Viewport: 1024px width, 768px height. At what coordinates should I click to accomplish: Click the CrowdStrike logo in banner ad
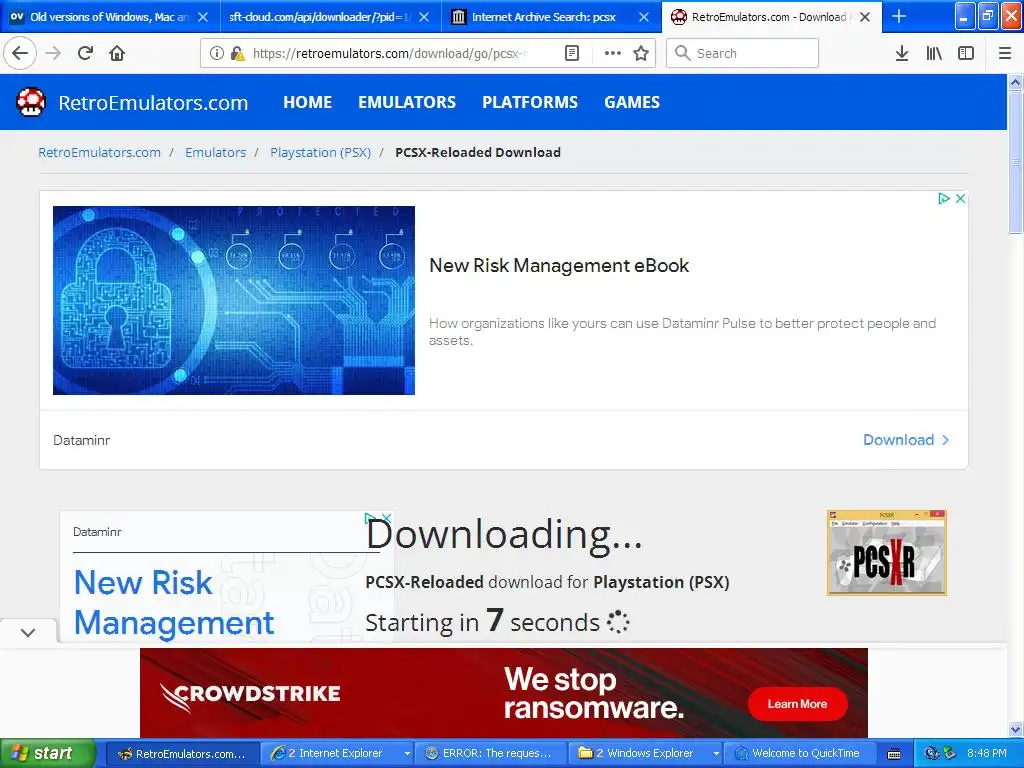[x=251, y=695]
